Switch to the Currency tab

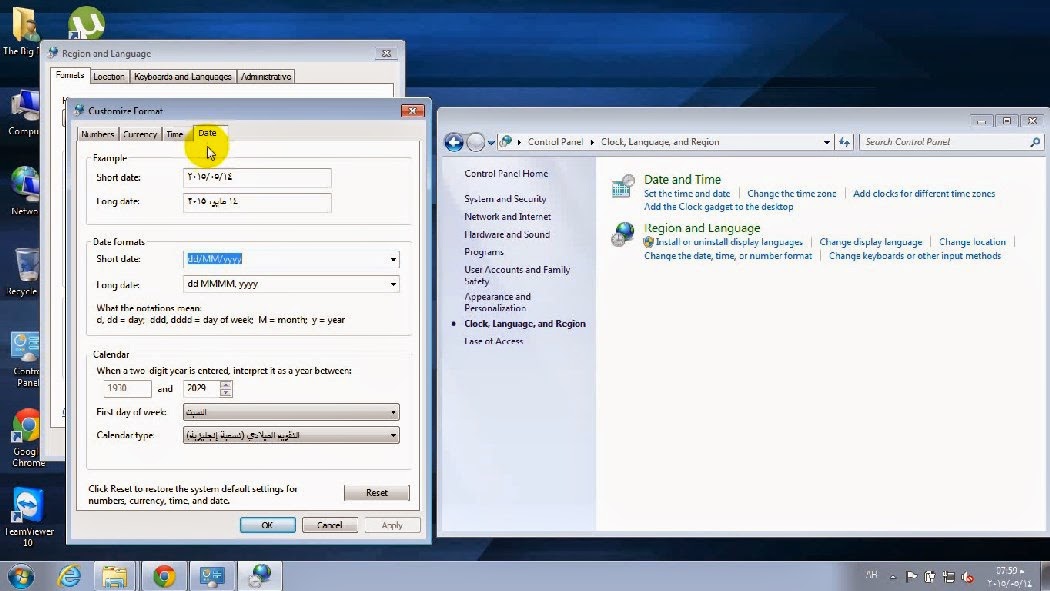pos(140,134)
